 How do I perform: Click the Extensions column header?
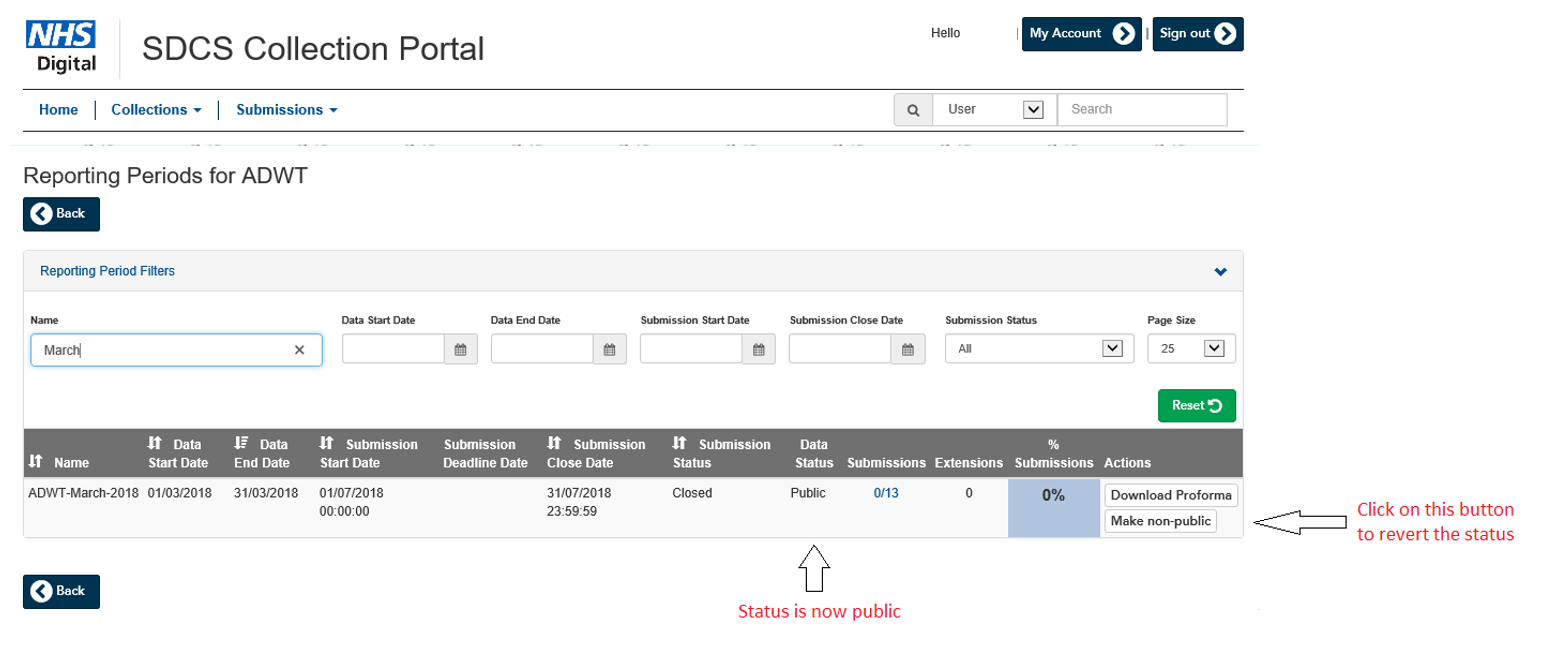pyautogui.click(x=968, y=463)
